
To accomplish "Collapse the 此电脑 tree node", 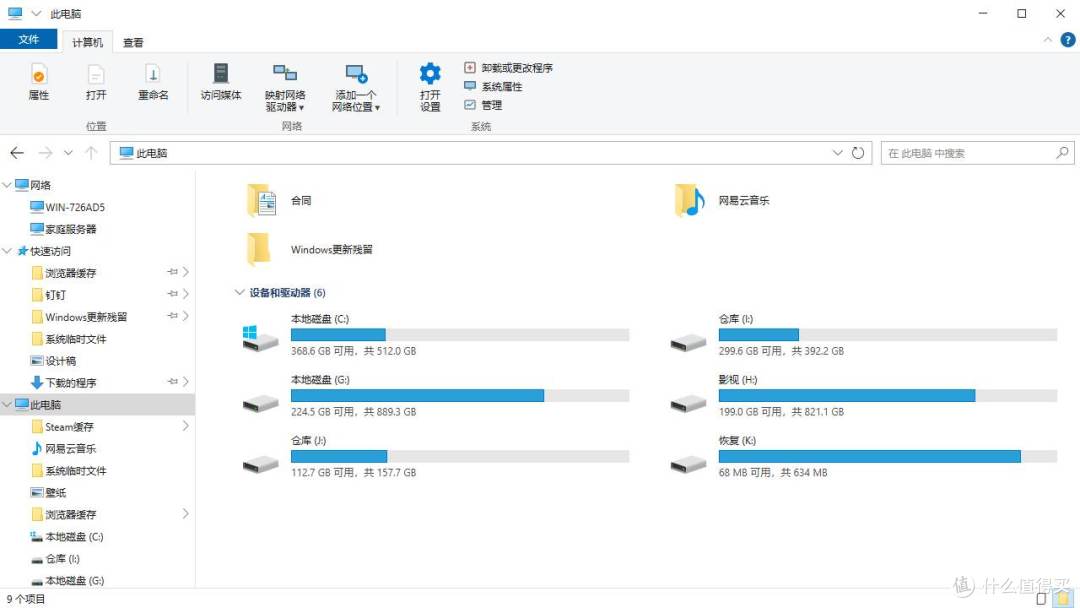I will [x=7, y=404].
